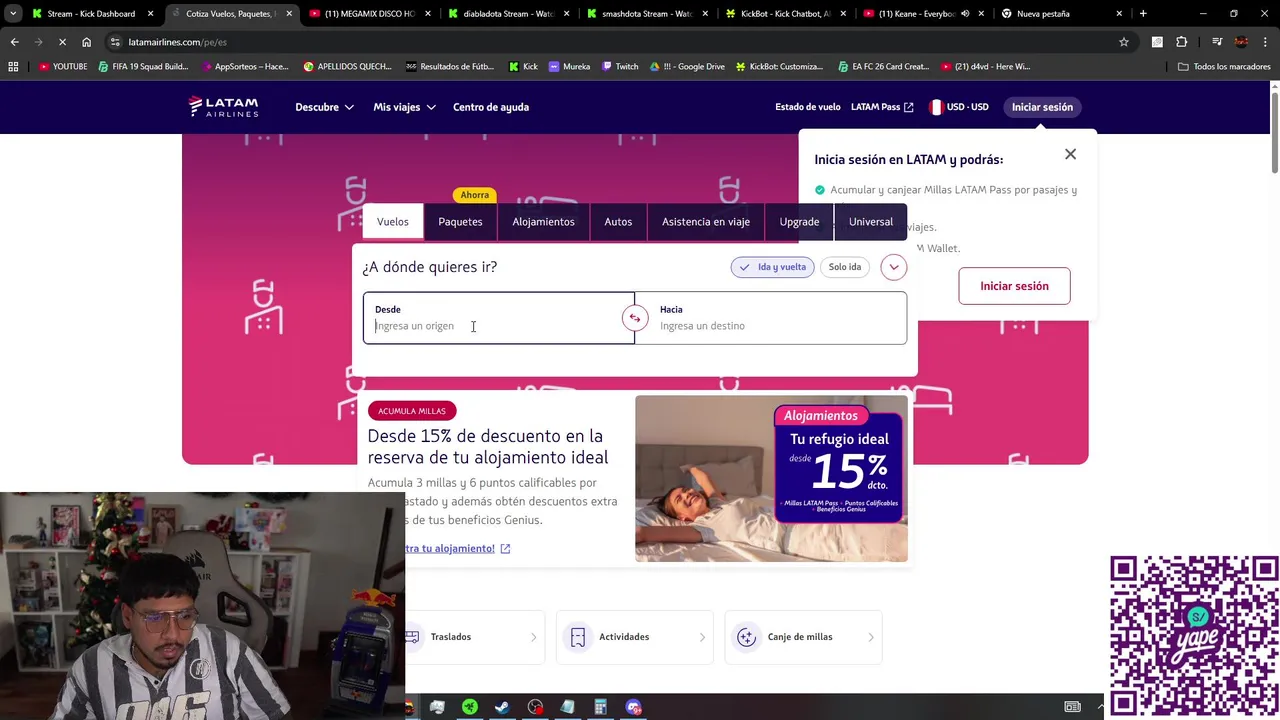1280x720 pixels.
Task: Click the address bar URL latamairlines.com
Action: (178, 42)
